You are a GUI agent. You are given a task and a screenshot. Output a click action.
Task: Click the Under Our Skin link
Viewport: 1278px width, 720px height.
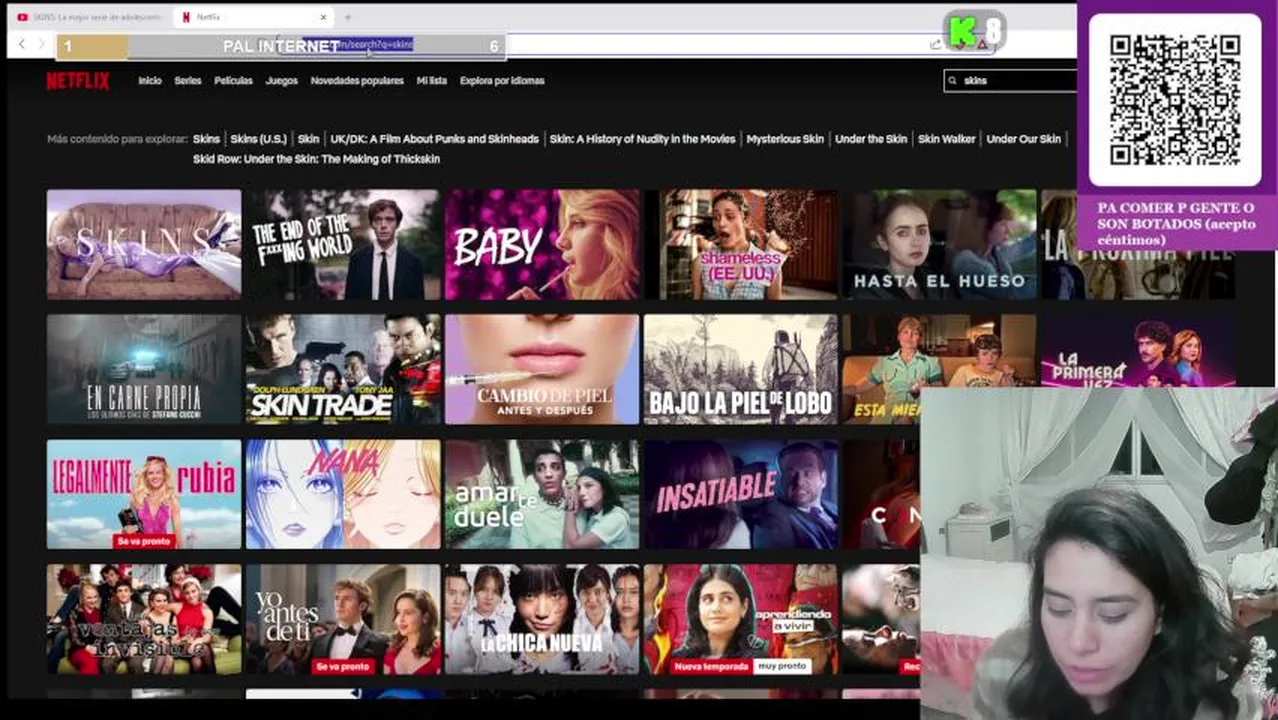[x=1023, y=139]
